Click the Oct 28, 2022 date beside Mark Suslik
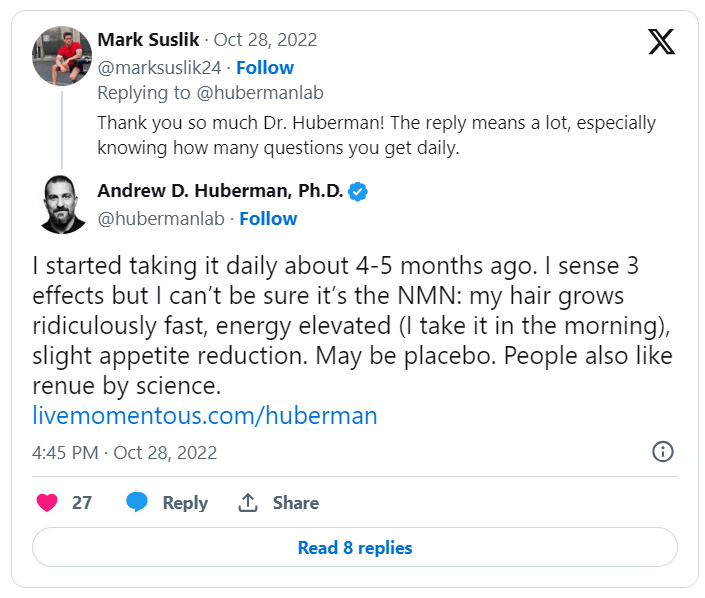Image resolution: width=705 pixels, height=598 pixels. [267, 40]
